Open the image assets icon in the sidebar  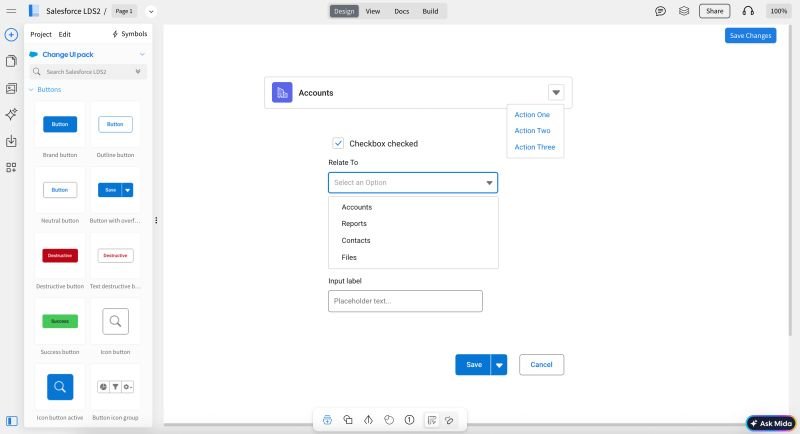(11, 88)
